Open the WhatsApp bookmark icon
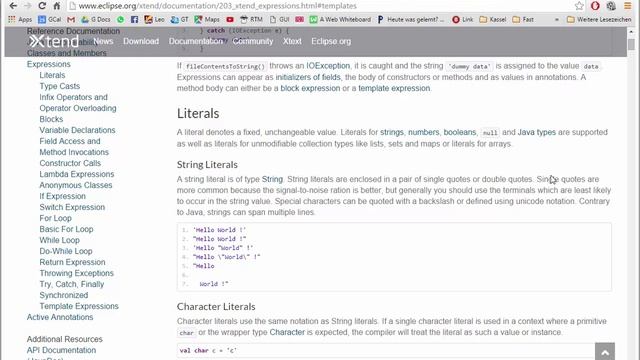Viewport: 640px width, 360px height. (x=120, y=19)
